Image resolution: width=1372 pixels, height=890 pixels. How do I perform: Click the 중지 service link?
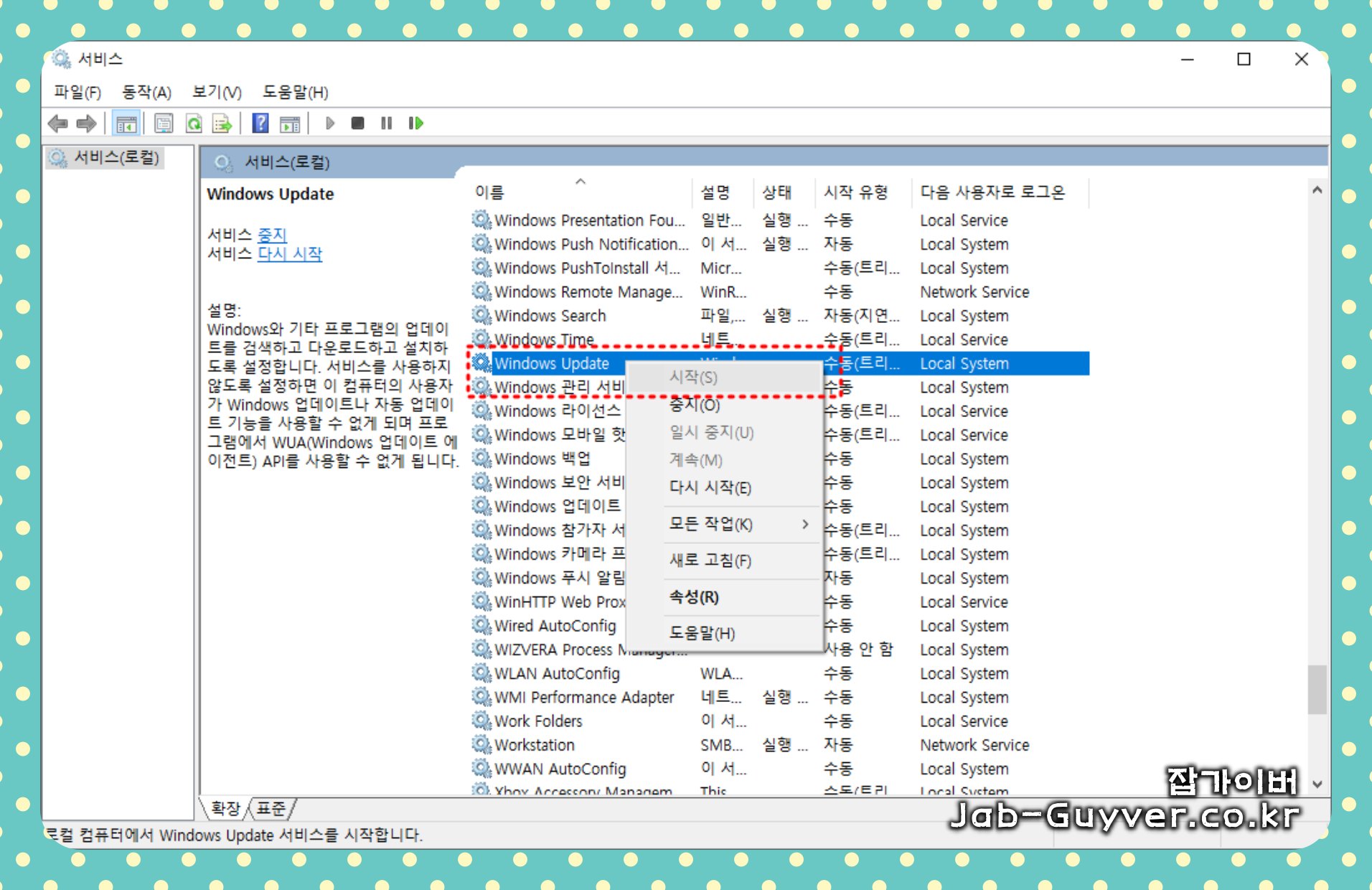coord(272,235)
